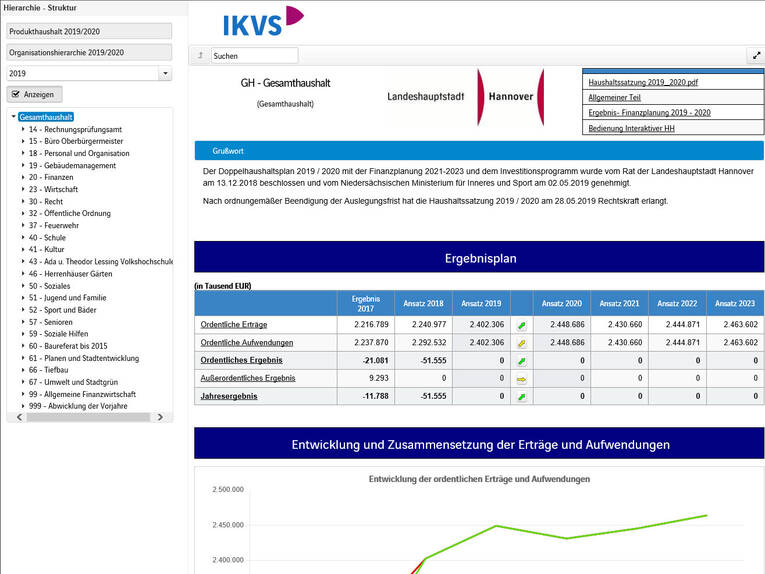Expand the 20 - Finanzen tree node
Screen dimensions: 765x574
click(x=22, y=177)
